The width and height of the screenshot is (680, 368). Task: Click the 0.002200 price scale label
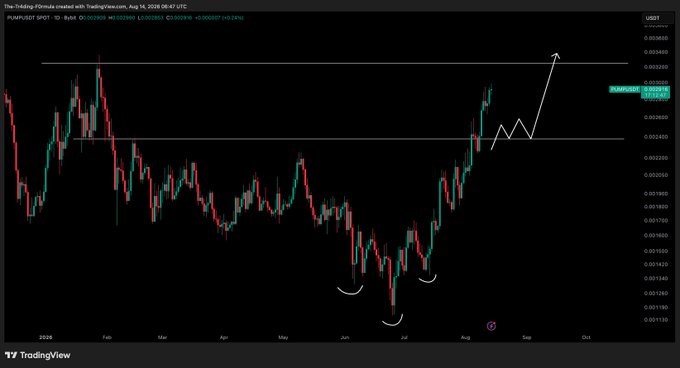coord(656,158)
